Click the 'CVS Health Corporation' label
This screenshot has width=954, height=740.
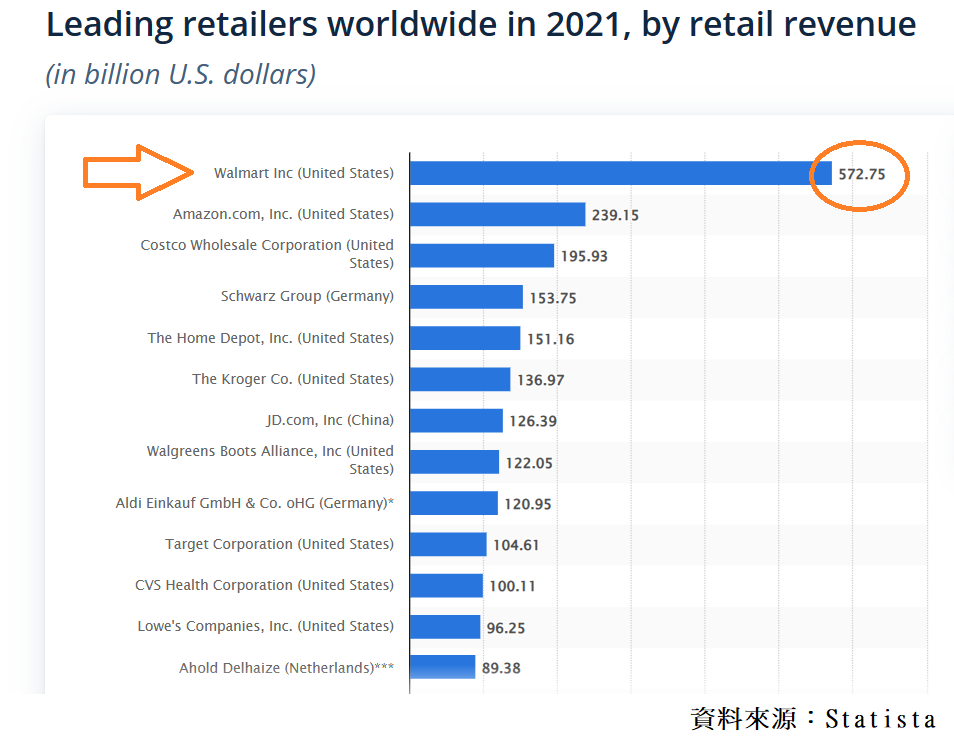(264, 585)
